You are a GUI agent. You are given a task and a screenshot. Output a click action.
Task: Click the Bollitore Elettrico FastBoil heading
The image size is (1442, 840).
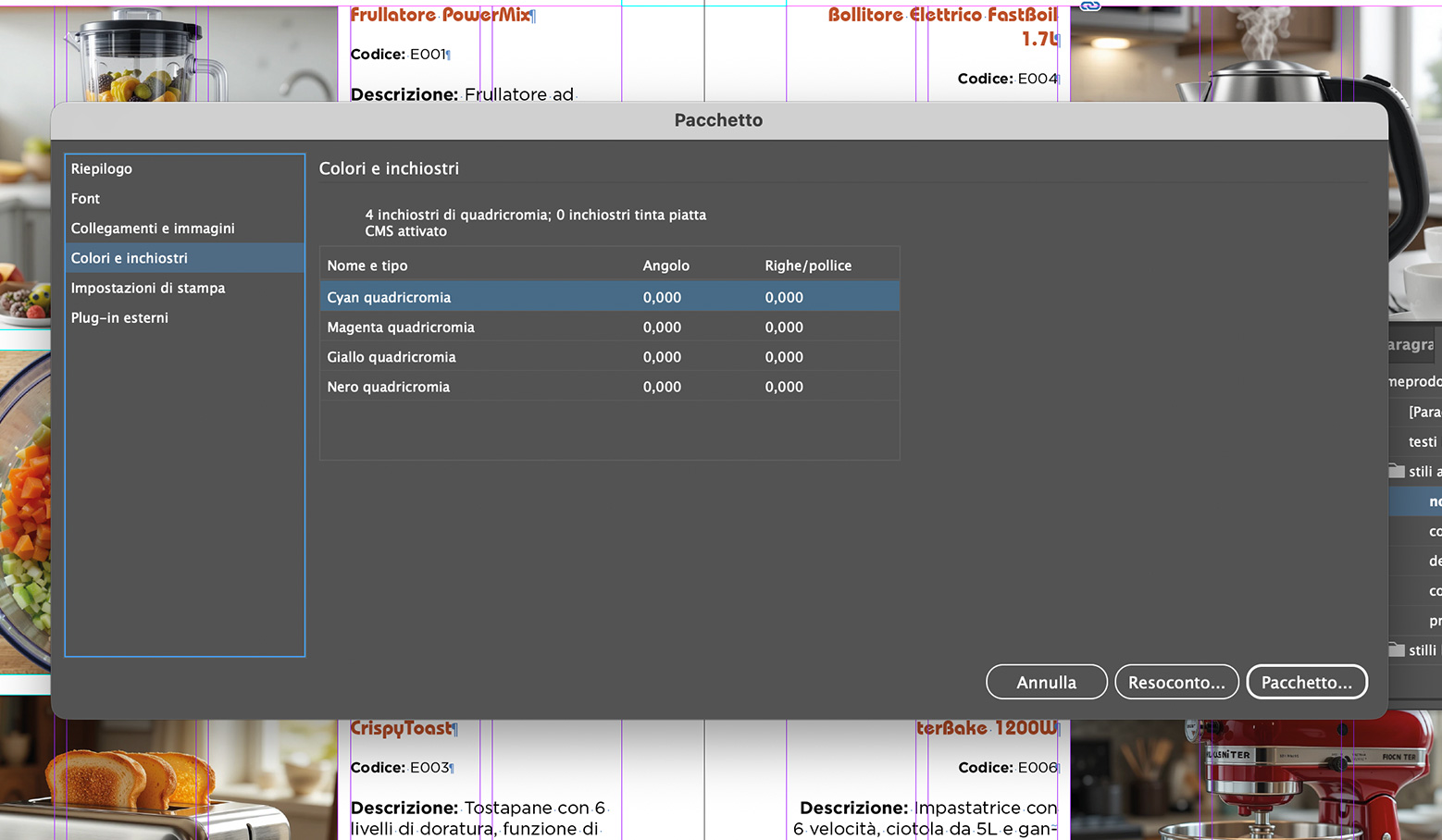[x=943, y=26]
